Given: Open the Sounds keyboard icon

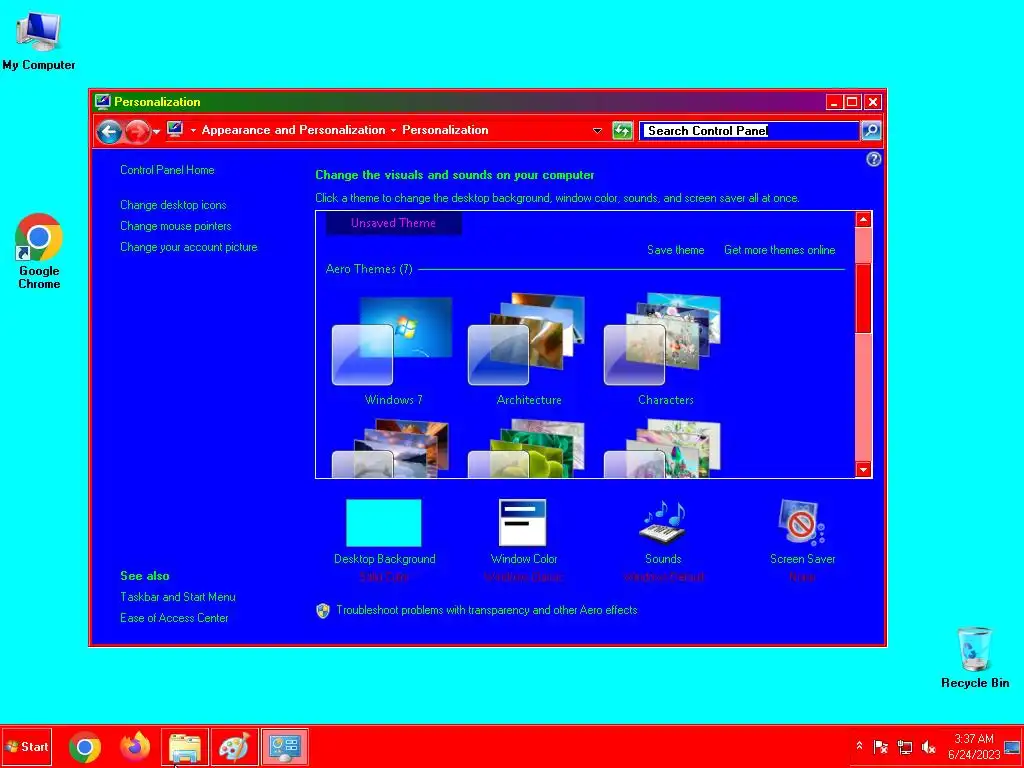Looking at the screenshot, I should pyautogui.click(x=663, y=522).
